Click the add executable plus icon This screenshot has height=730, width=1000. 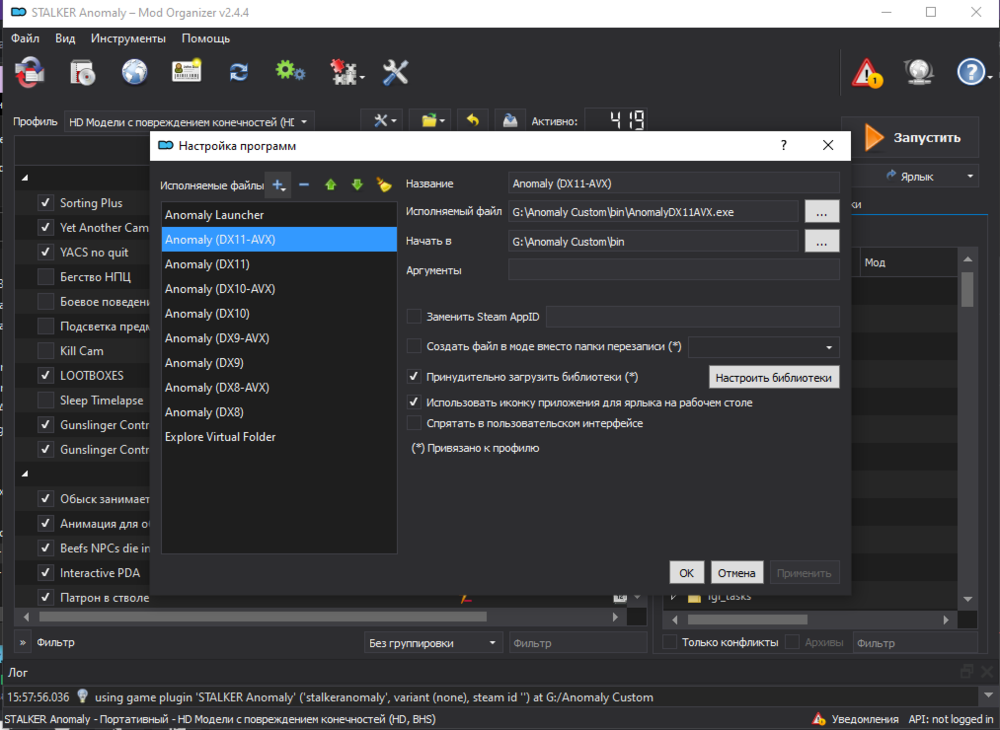[279, 185]
